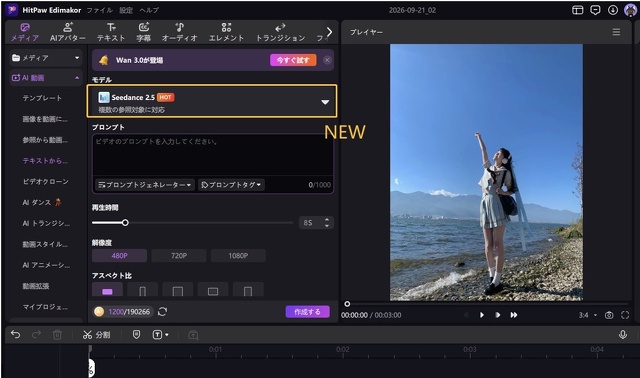Open the 3:4 aspect ratio dropdown
Viewport: 640px width, 378px height.
tap(588, 315)
